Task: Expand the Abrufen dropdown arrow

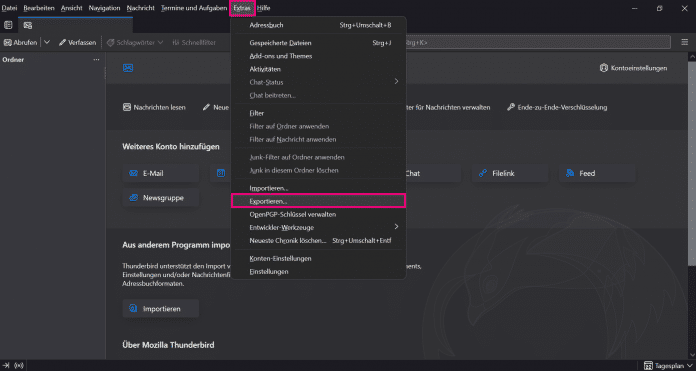Action: [47, 42]
